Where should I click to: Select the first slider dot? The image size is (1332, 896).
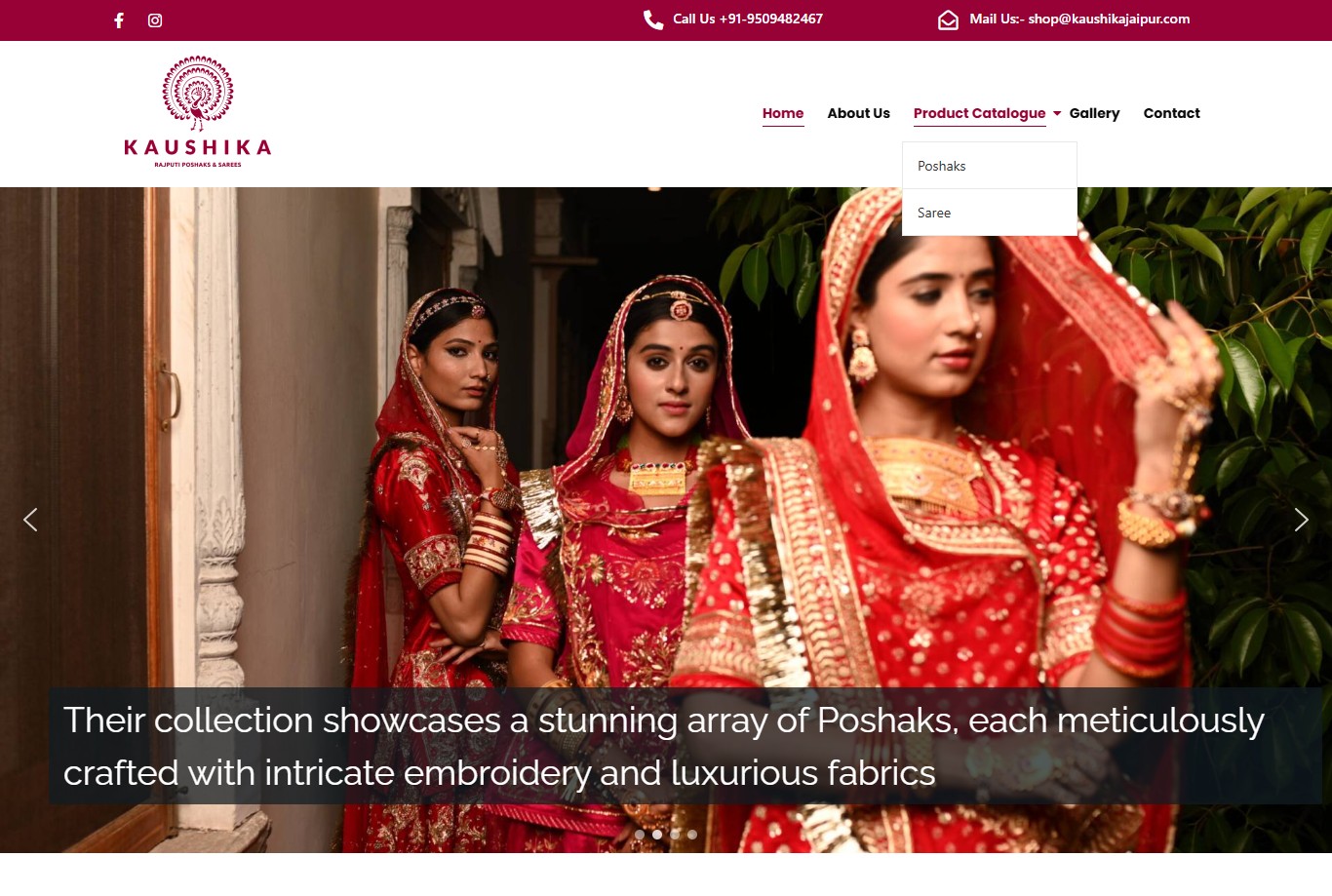coord(640,835)
